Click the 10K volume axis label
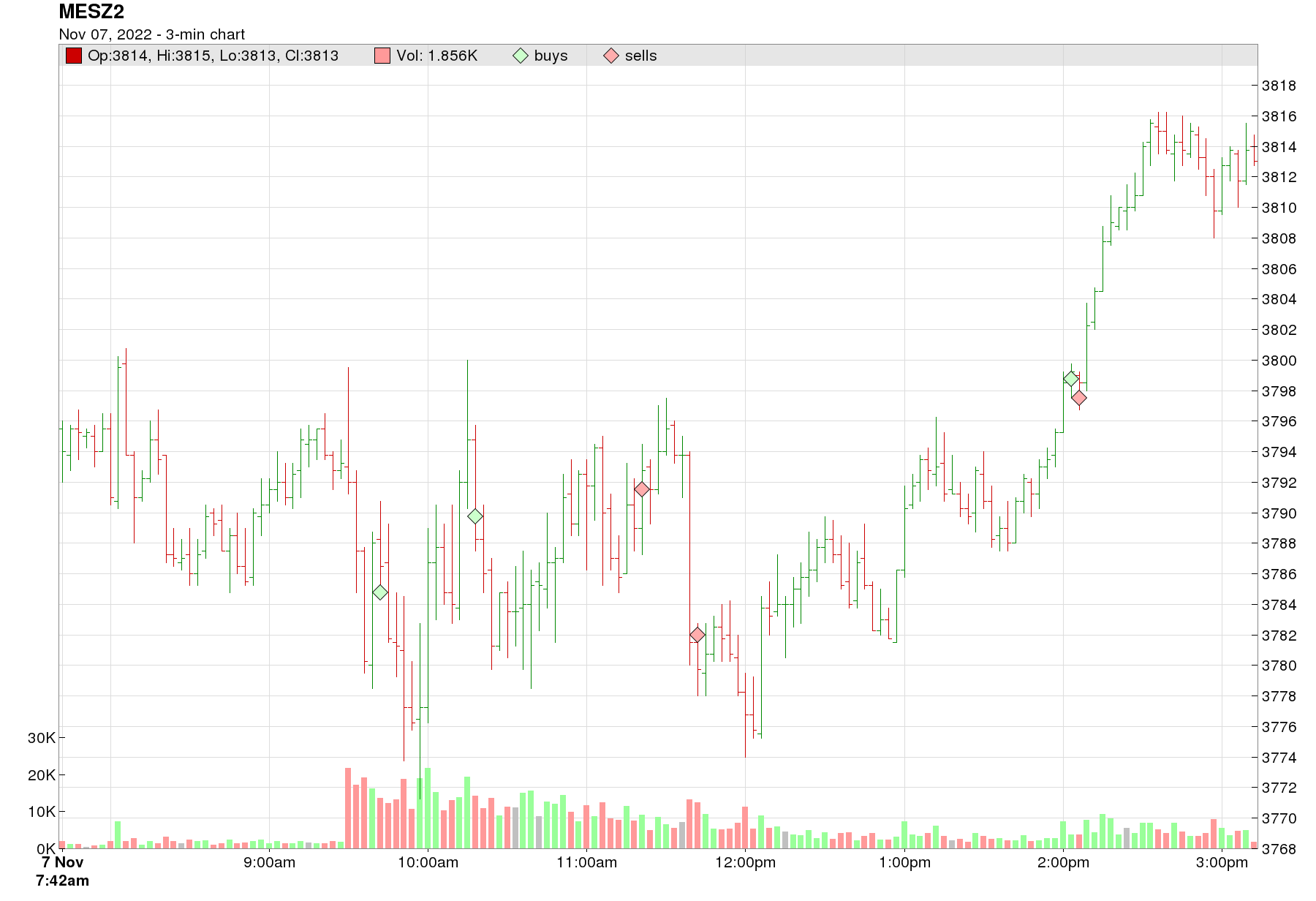This screenshot has height=901, width=1316. (x=42, y=812)
